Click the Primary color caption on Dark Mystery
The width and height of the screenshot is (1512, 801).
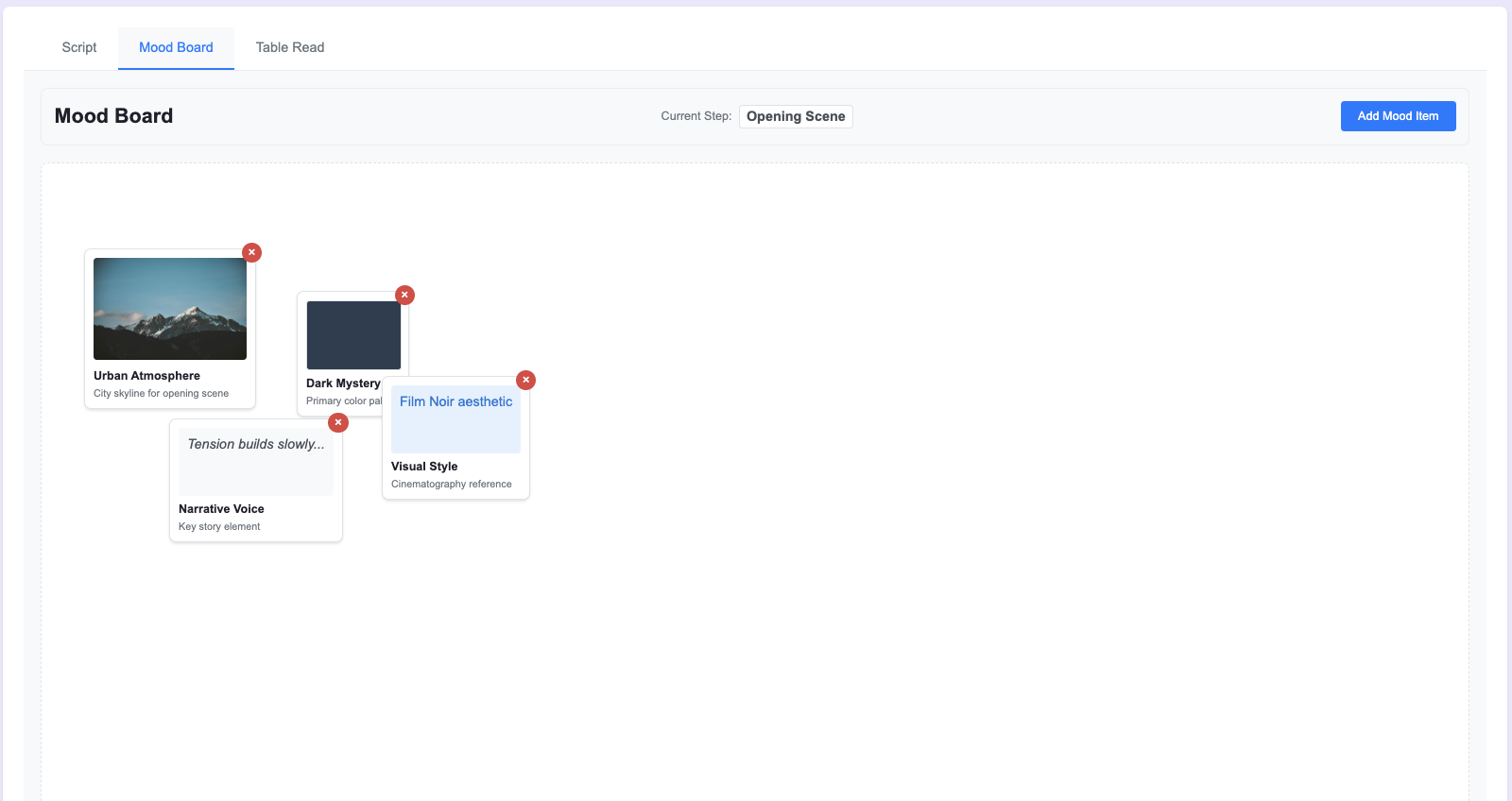click(x=344, y=401)
